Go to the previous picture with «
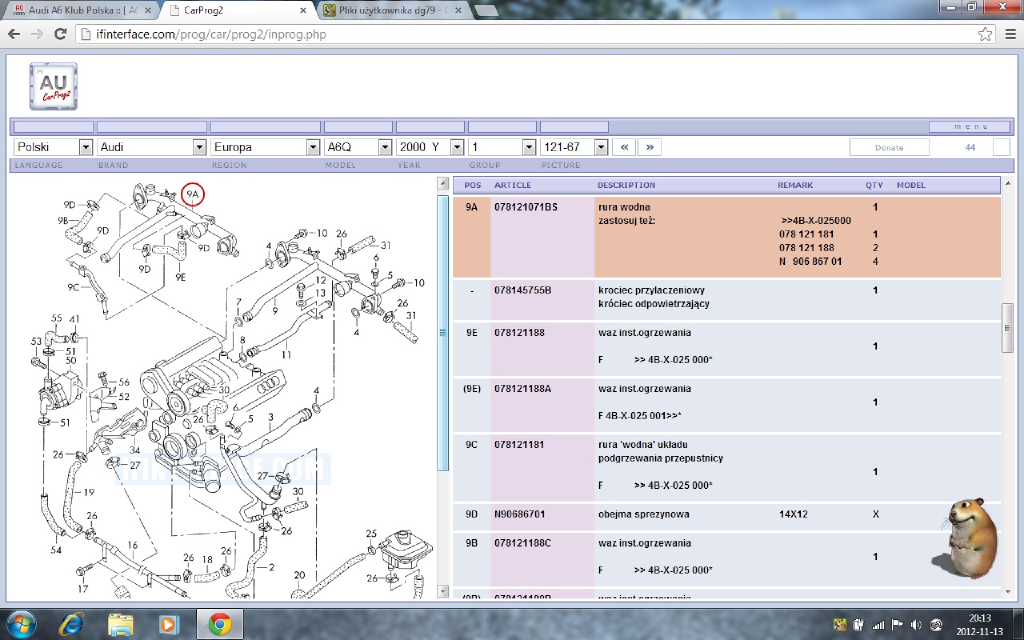The height and width of the screenshot is (640, 1024). (624, 147)
